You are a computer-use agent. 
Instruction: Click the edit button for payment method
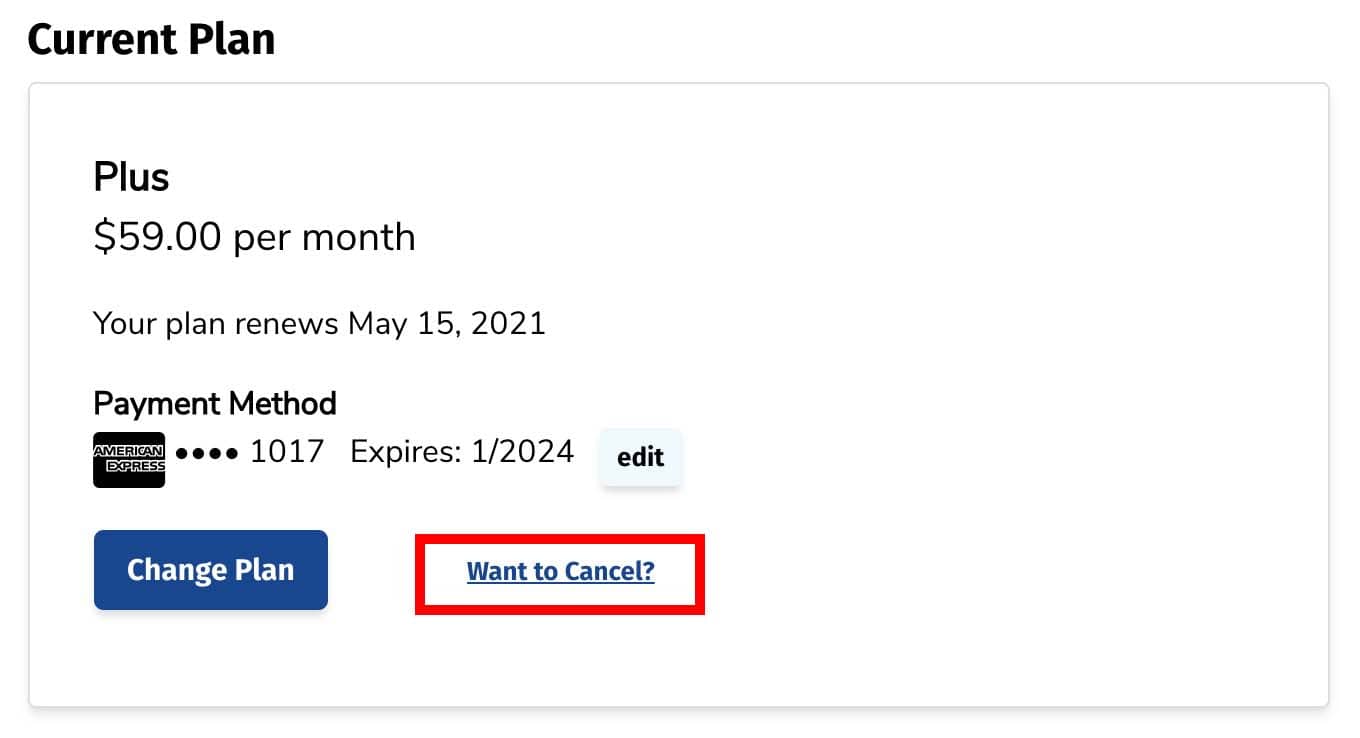[640, 457]
